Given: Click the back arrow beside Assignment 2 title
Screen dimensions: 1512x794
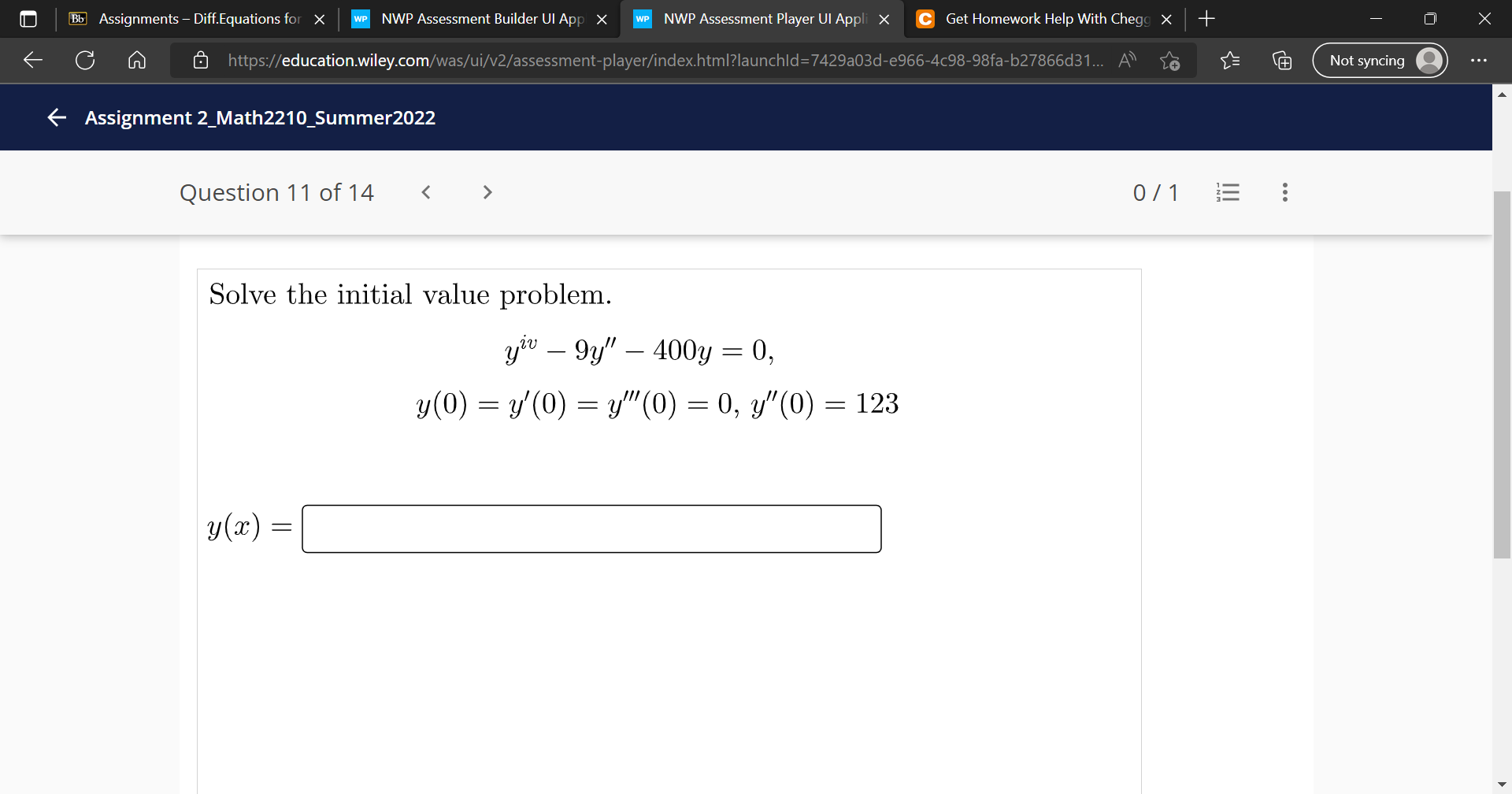Looking at the screenshot, I should pyautogui.click(x=56, y=117).
